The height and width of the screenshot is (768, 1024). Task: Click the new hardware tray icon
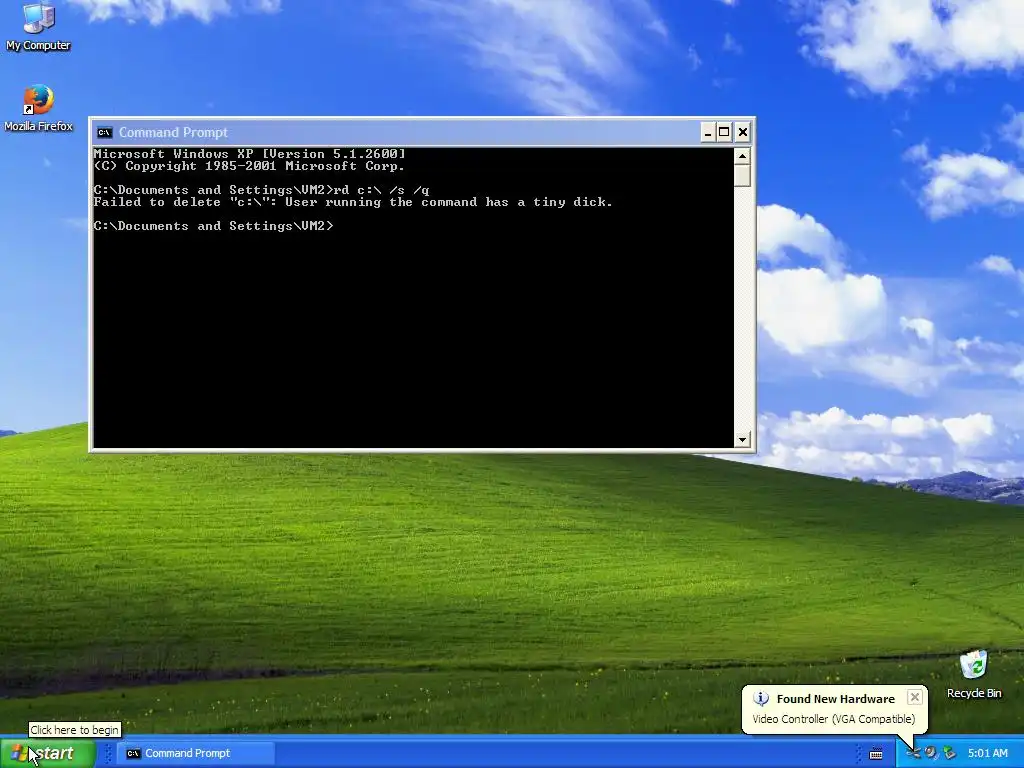tap(913, 754)
